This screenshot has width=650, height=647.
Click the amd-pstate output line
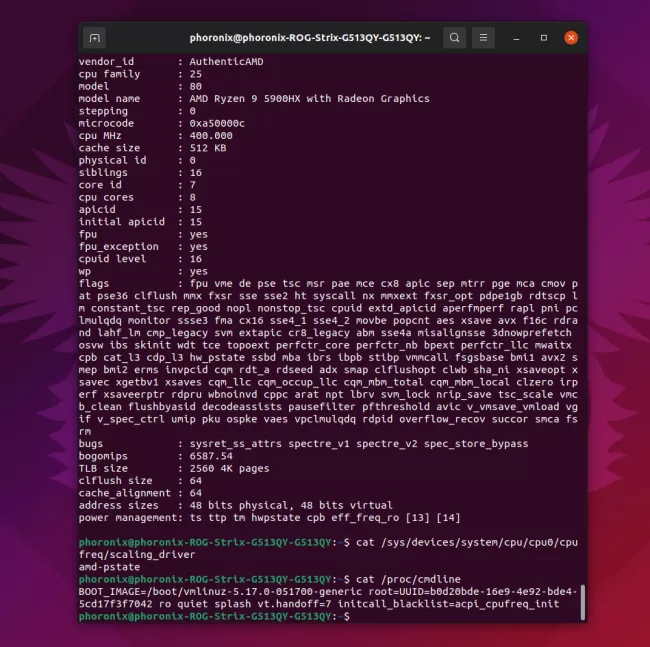107,568
